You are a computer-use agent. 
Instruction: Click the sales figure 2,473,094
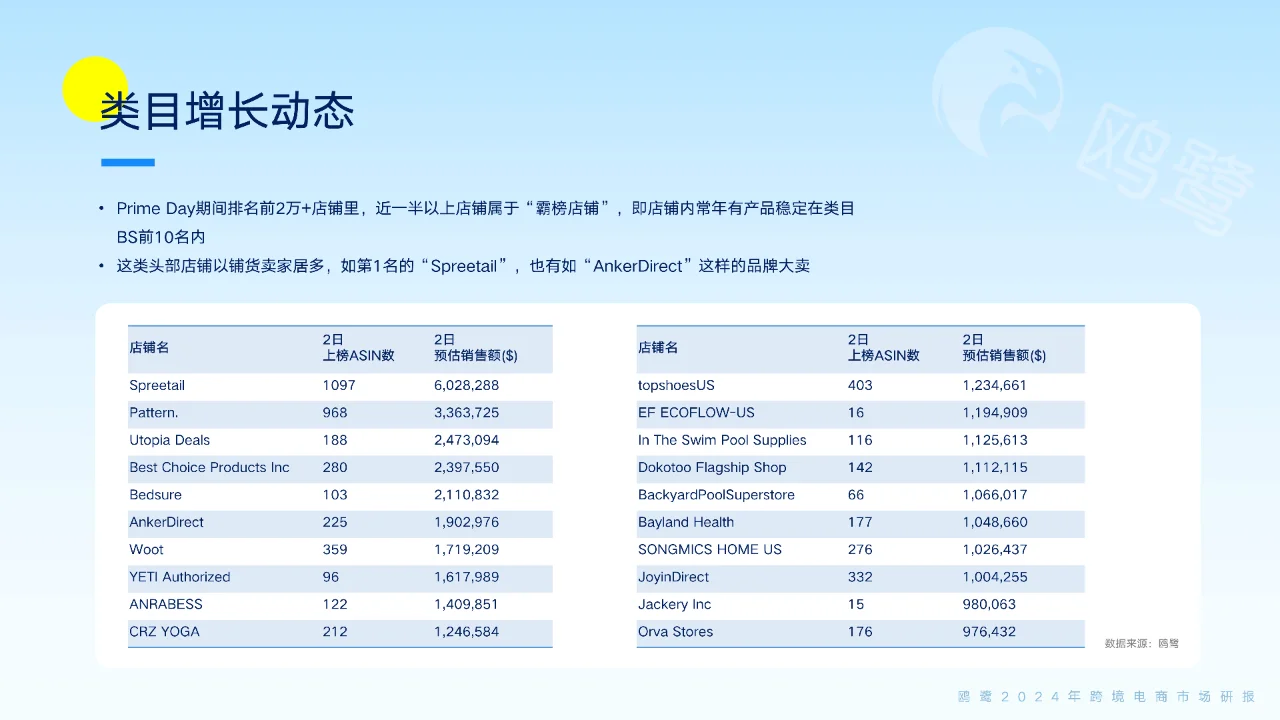coord(467,440)
